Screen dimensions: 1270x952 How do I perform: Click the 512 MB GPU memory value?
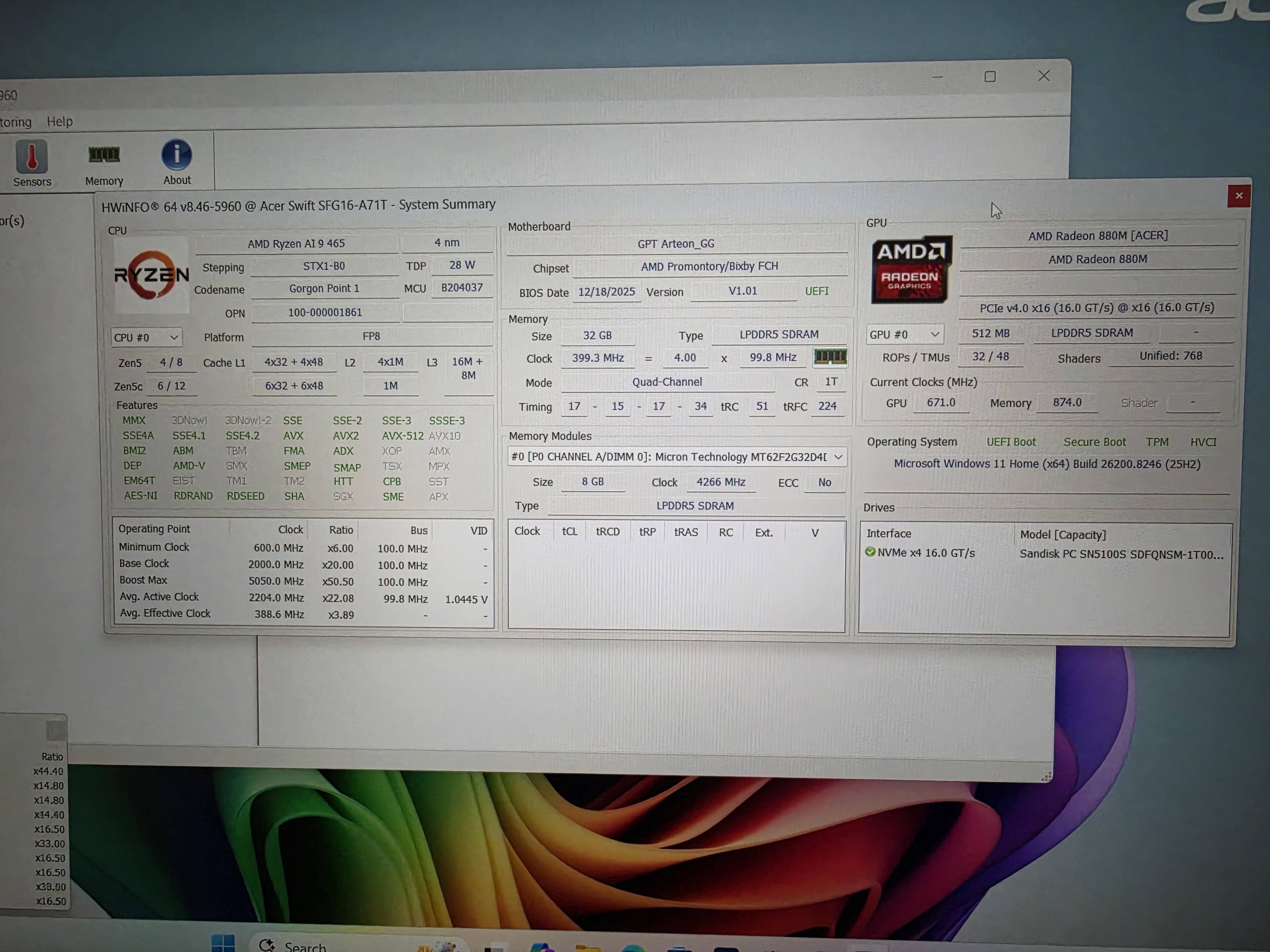991,334
